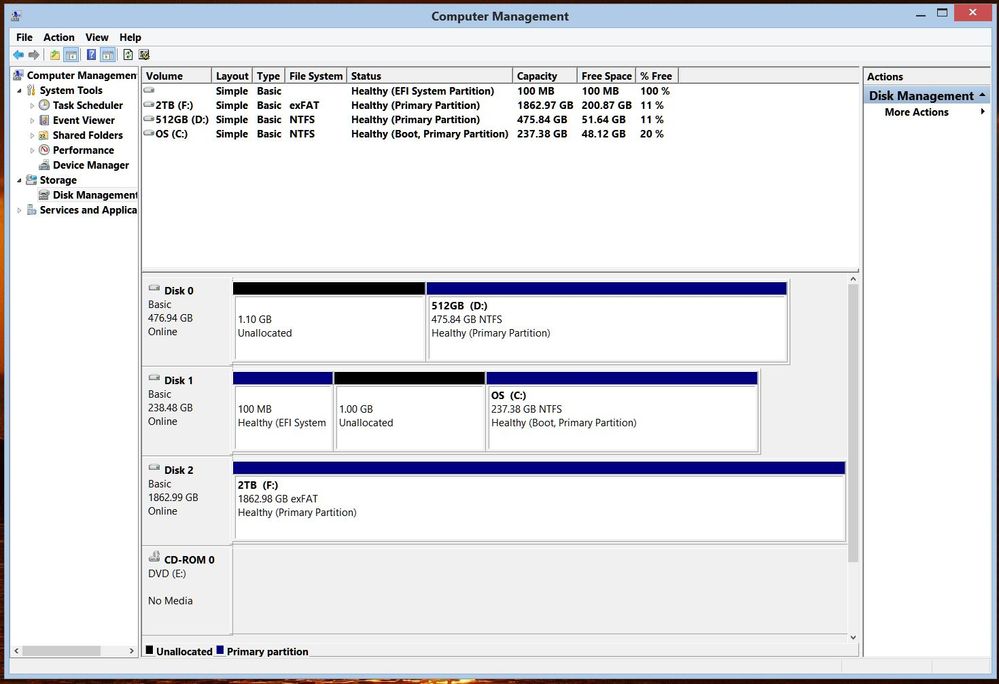The image size is (999, 684).
Task: Click the Computer Management root node icon
Action: (18, 75)
